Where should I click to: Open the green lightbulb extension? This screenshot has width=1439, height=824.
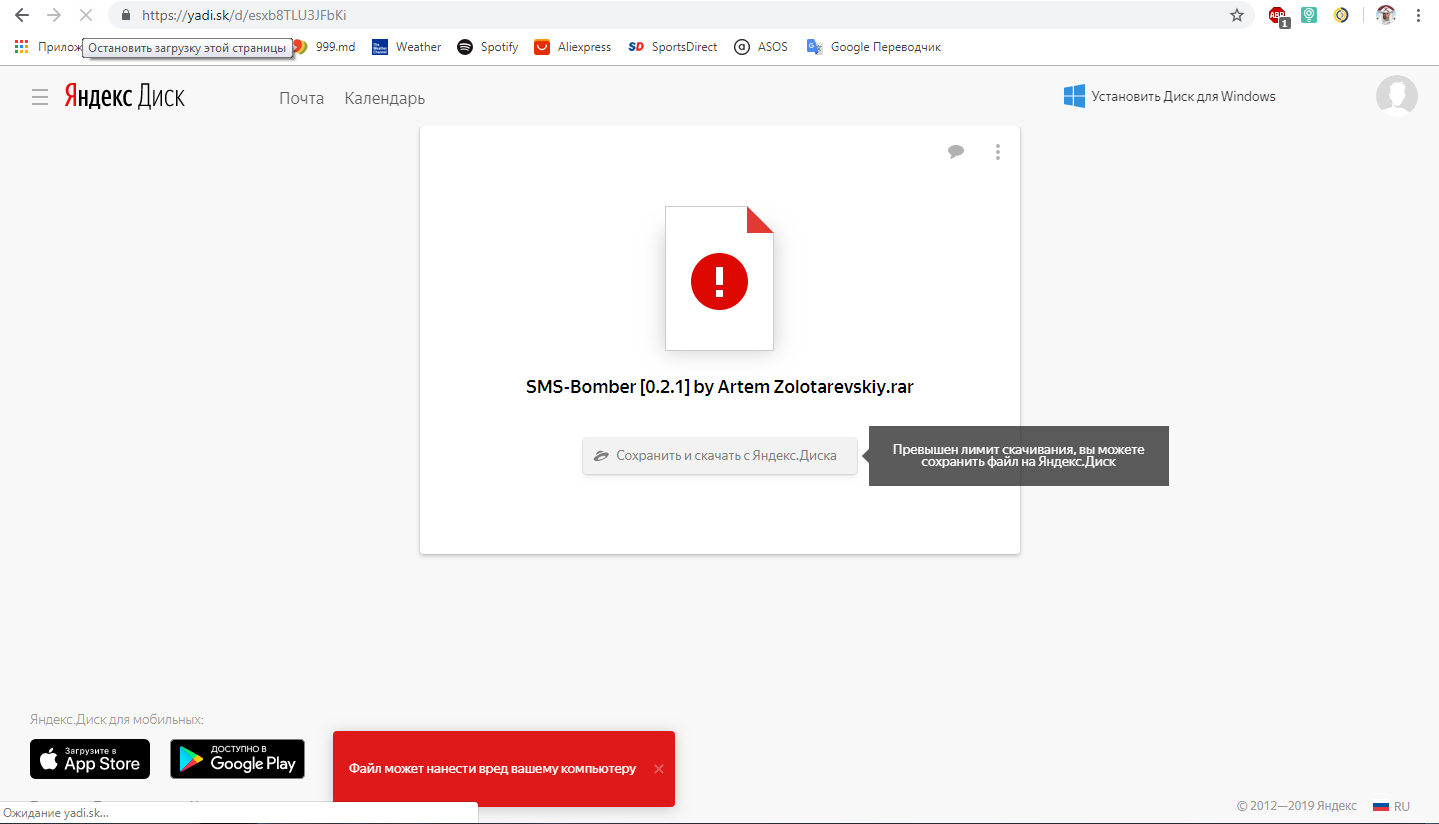pos(1309,15)
